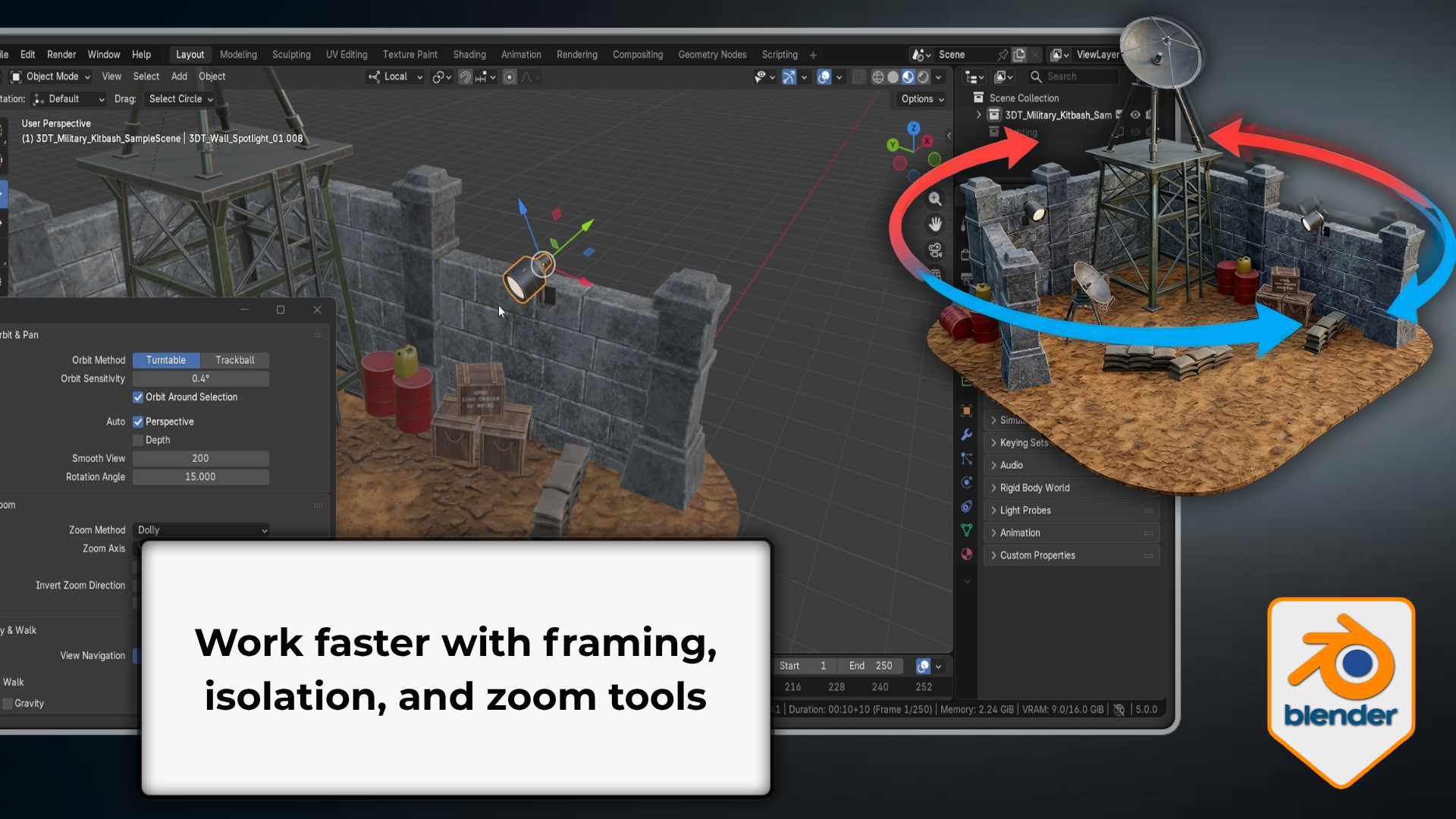Open the viewport Add menu

pos(179,77)
